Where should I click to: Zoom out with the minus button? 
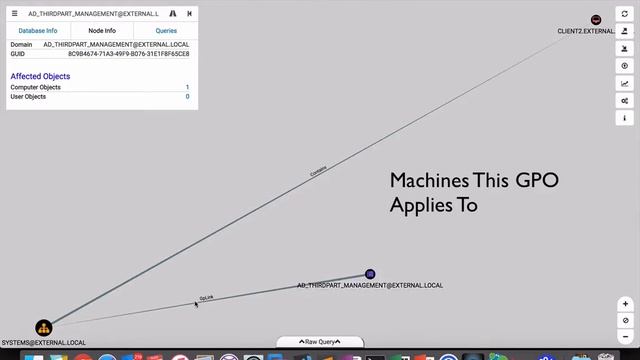(625, 336)
